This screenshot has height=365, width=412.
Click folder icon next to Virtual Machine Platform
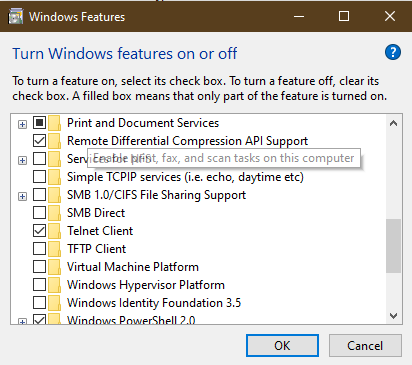coord(55,267)
